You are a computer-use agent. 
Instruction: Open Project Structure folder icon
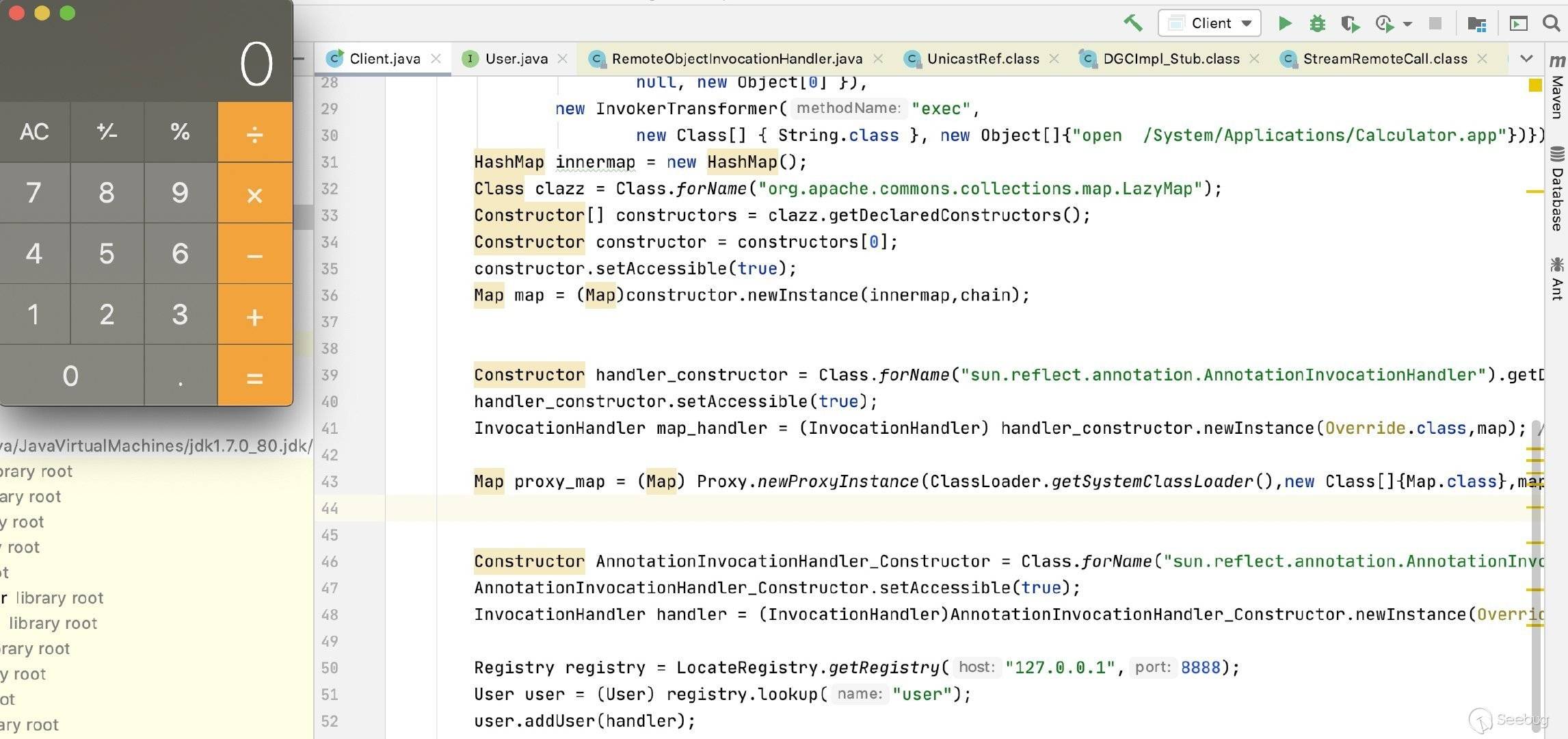pyautogui.click(x=1477, y=24)
